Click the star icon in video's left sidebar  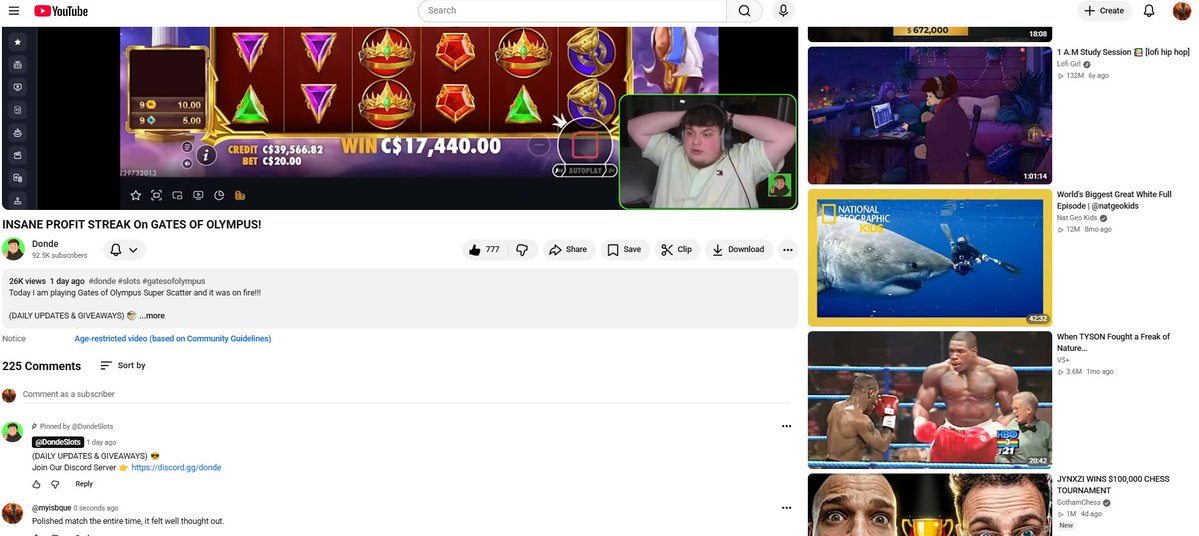point(17,42)
